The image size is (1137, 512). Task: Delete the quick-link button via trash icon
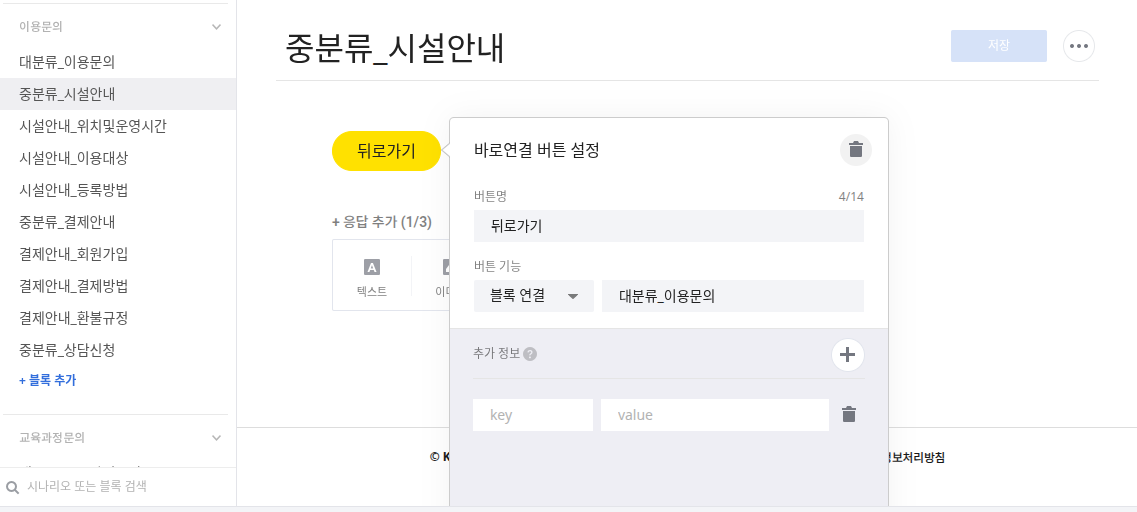pos(855,150)
